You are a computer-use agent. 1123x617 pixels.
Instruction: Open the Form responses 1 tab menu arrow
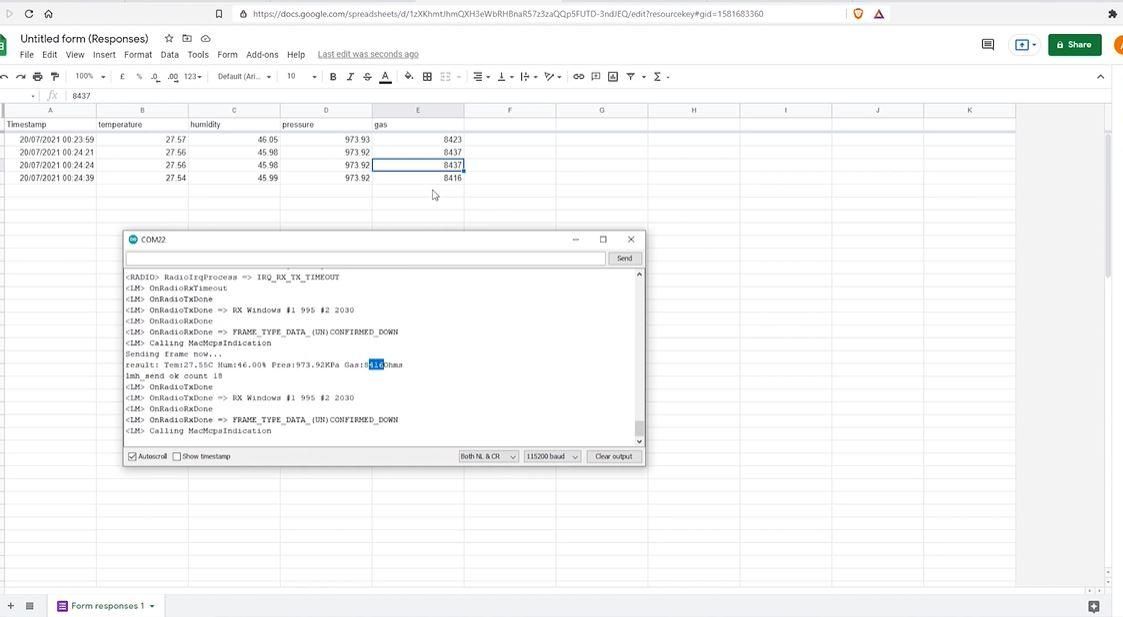[x=152, y=606]
